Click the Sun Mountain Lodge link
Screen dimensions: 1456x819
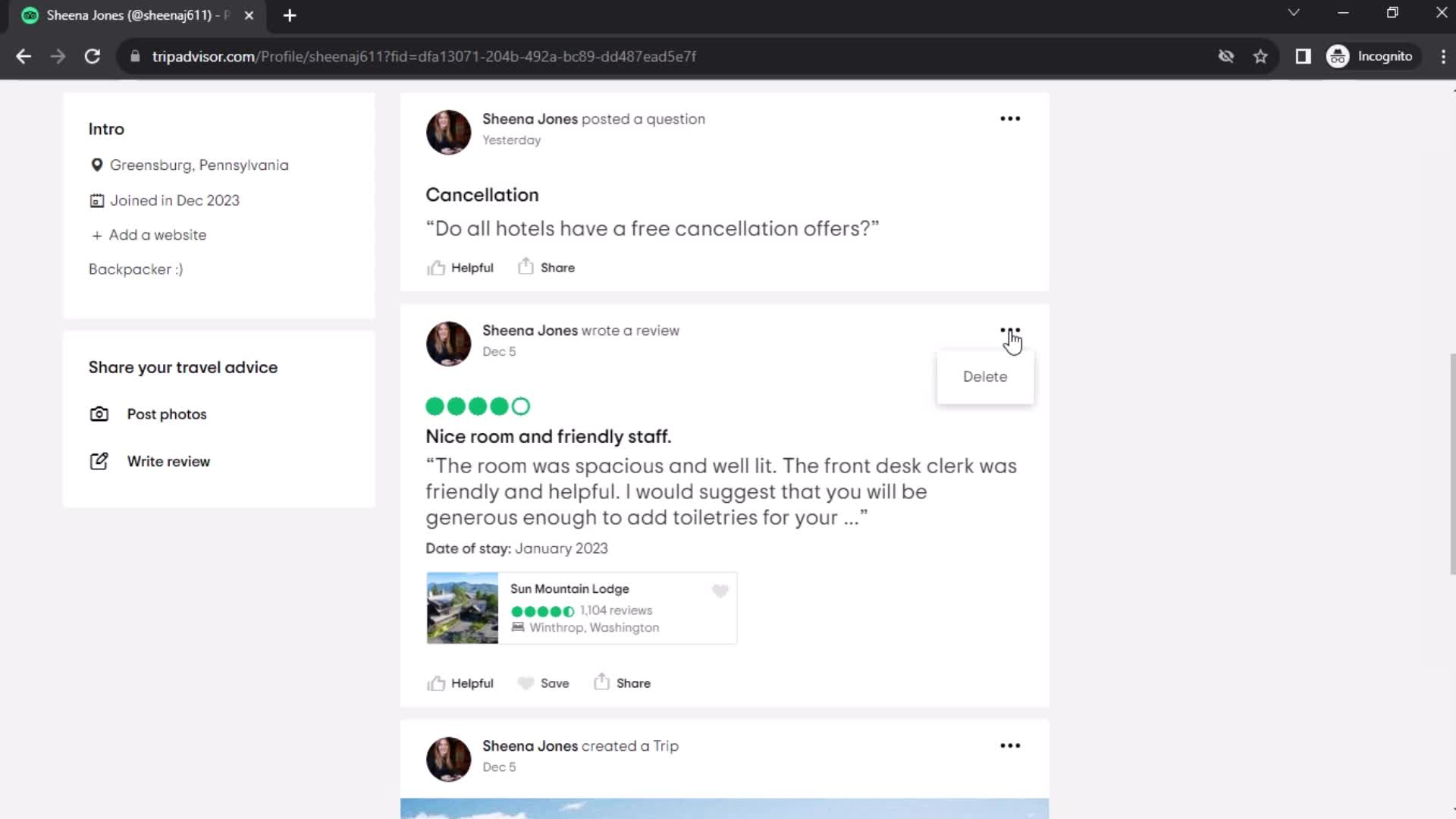coord(569,589)
